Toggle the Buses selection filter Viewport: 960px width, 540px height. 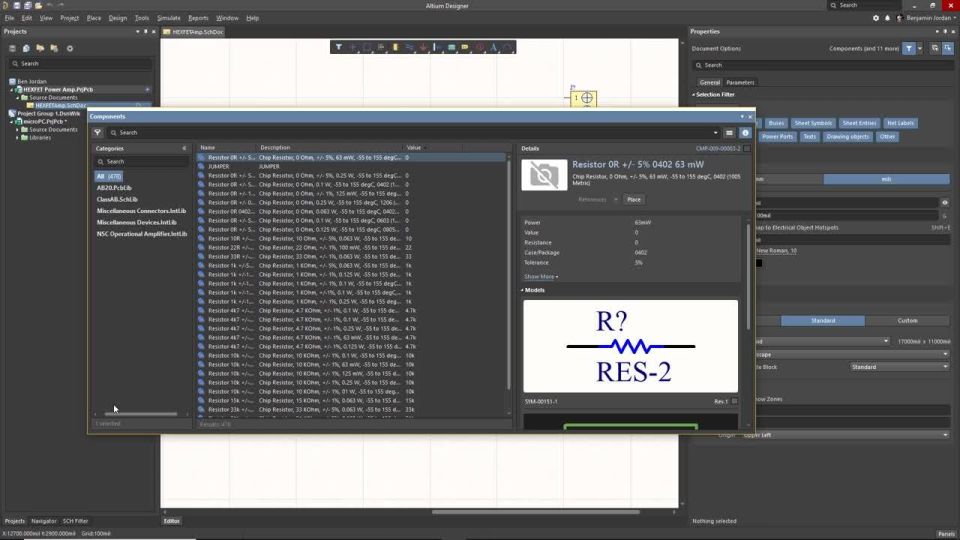point(776,123)
